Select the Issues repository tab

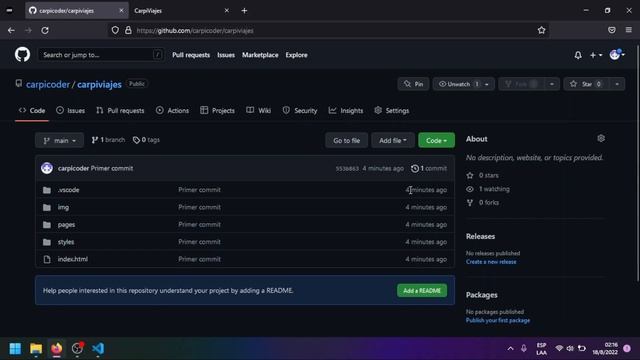[71, 111]
